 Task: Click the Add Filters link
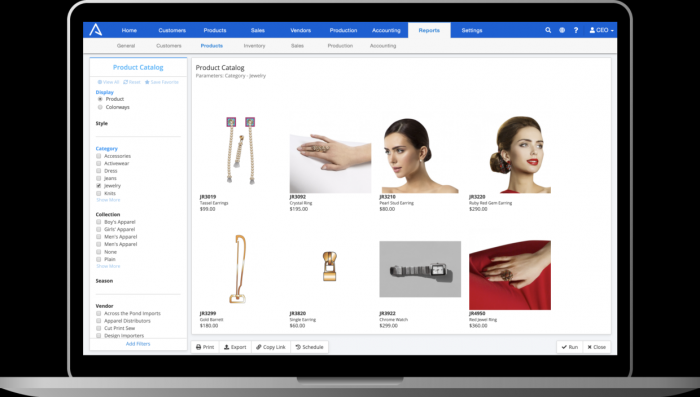138,344
